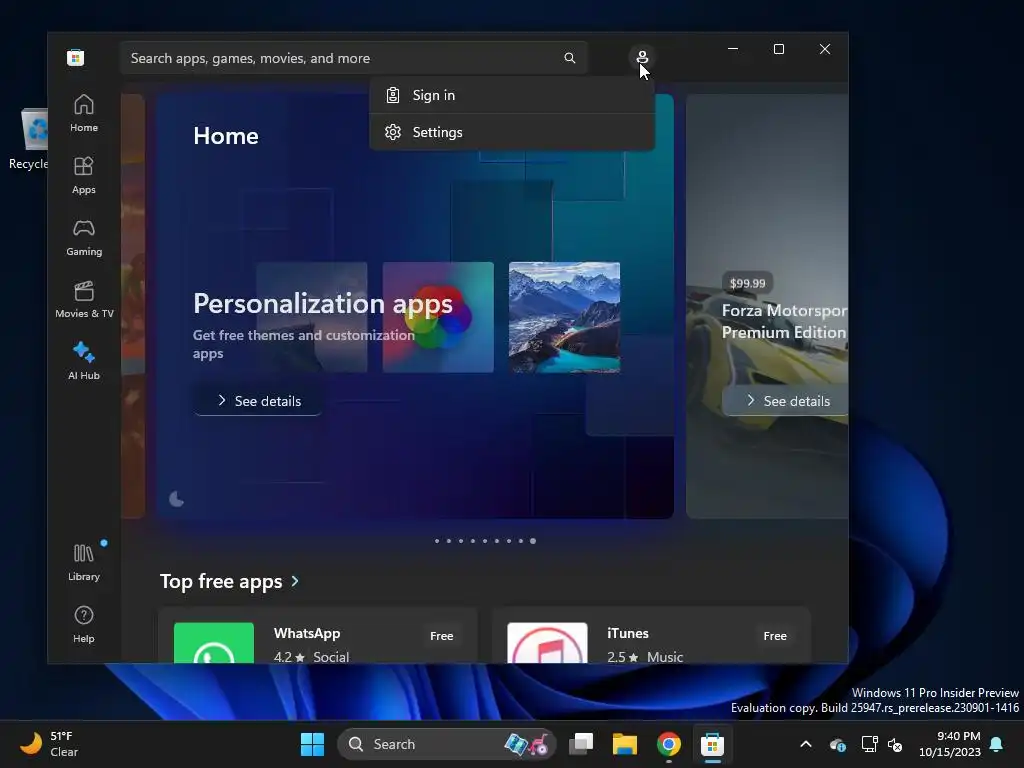Click the $99.99 price tag
Viewport: 1024px width, 768px height.
point(747,283)
